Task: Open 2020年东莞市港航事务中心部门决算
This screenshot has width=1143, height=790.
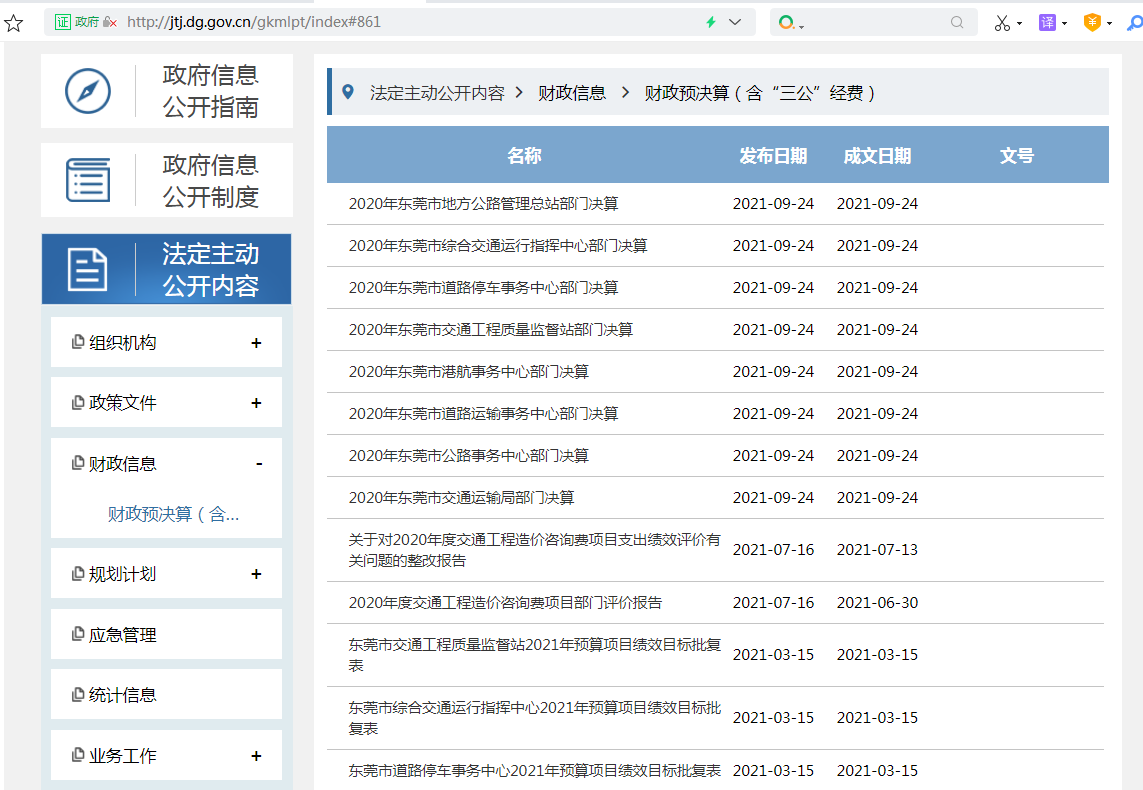Action: coord(469,372)
